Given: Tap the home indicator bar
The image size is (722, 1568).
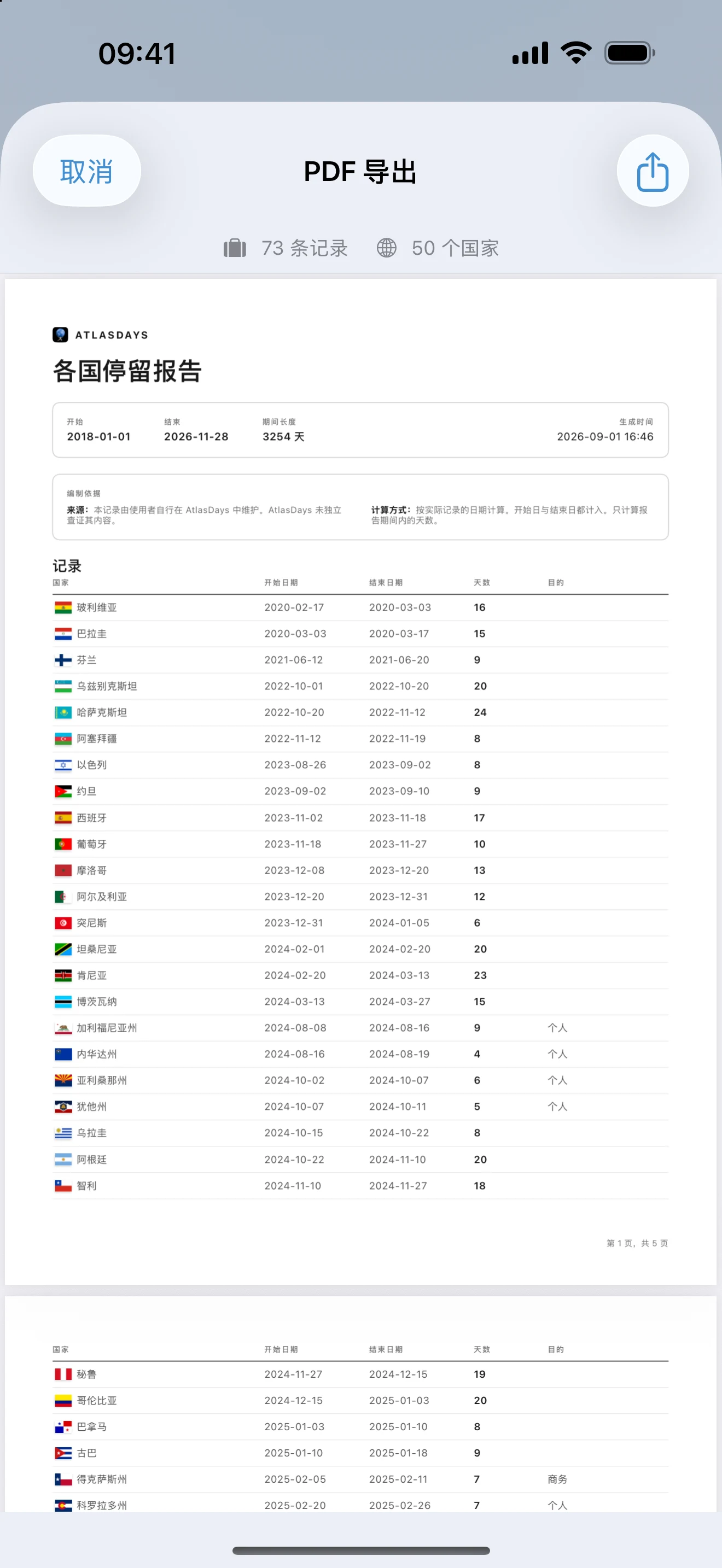Looking at the screenshot, I should pos(361,1551).
